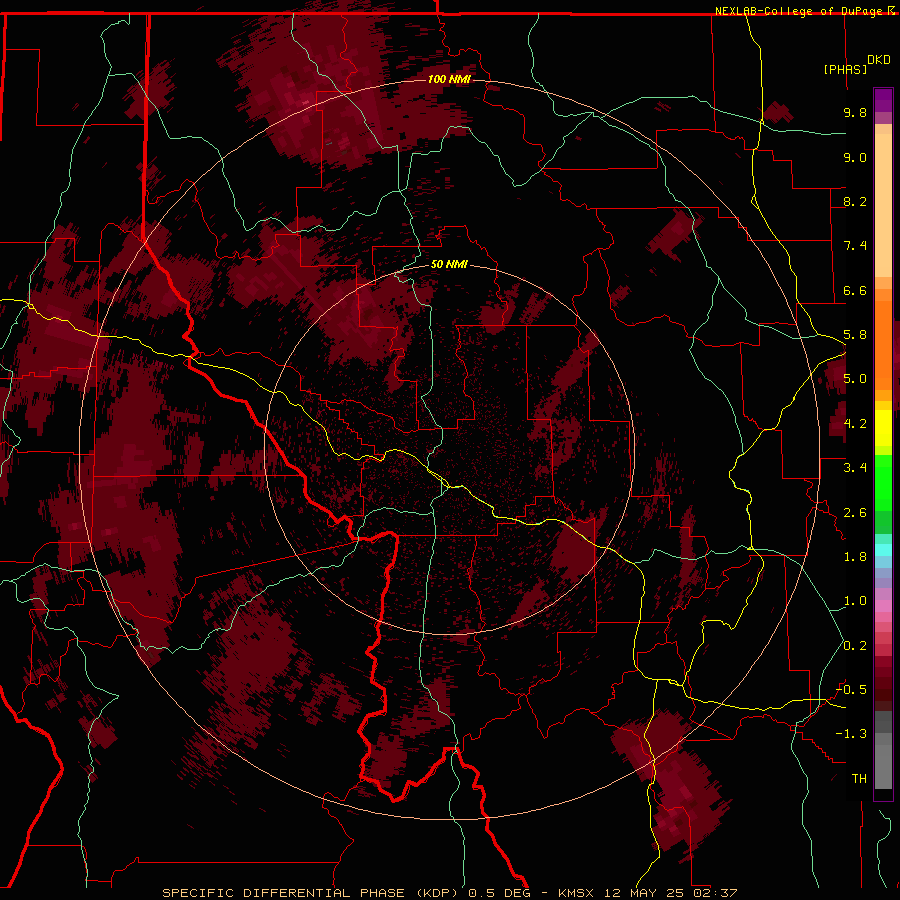Click the 4.2 value on the scale
This screenshot has width=900, height=900.
855,424
